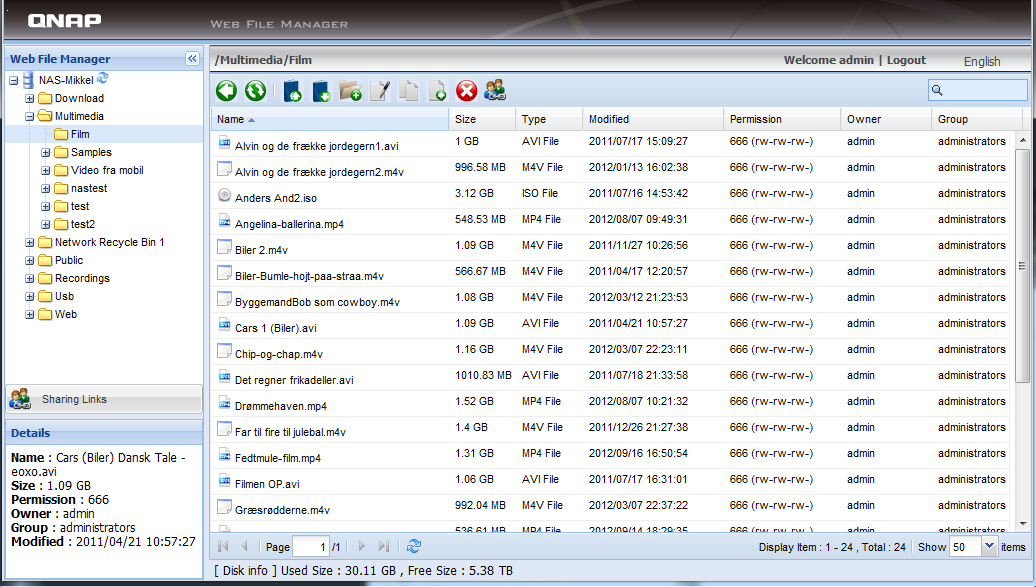The width and height of the screenshot is (1036, 587).
Task: Open the Show items per page dropdown
Action: point(989,546)
